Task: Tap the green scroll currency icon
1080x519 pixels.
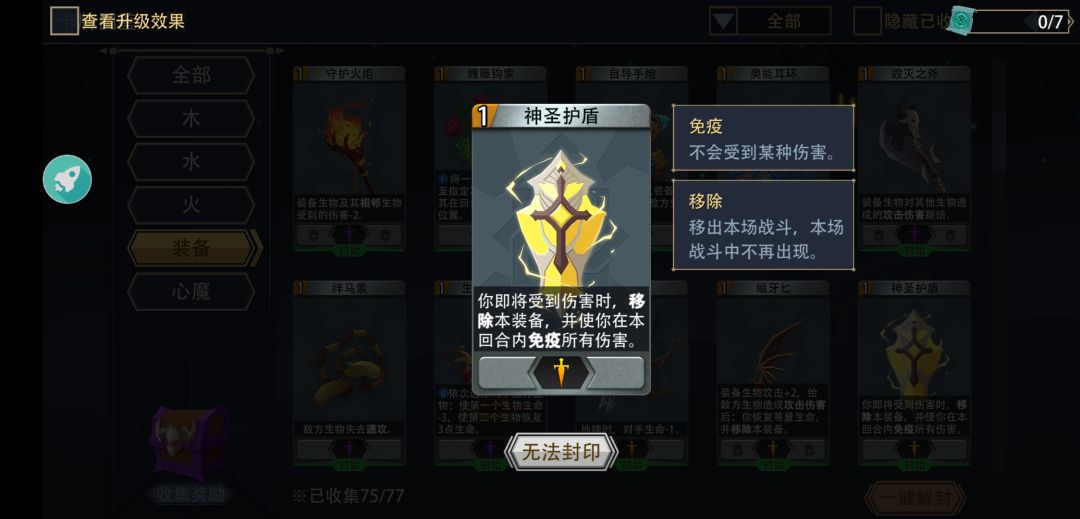Action: tap(961, 21)
